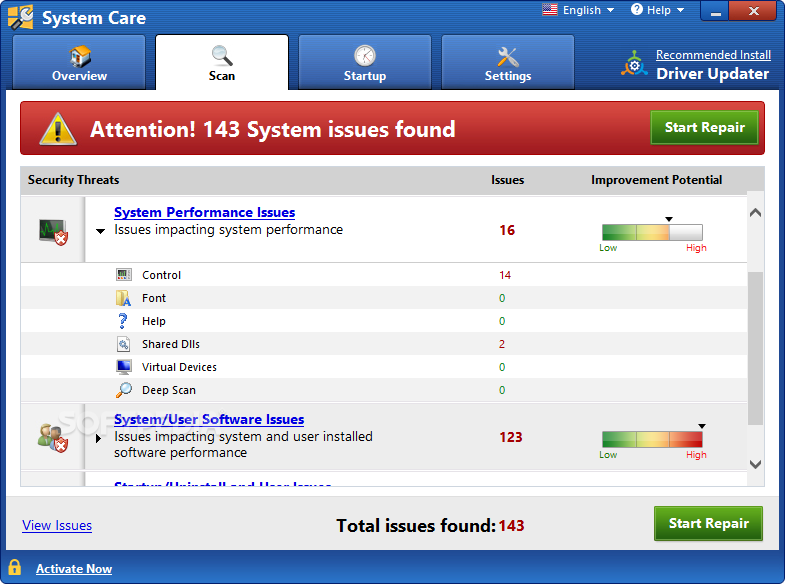Click the Deep Scan magnifier icon
This screenshot has width=785, height=584.
click(124, 390)
